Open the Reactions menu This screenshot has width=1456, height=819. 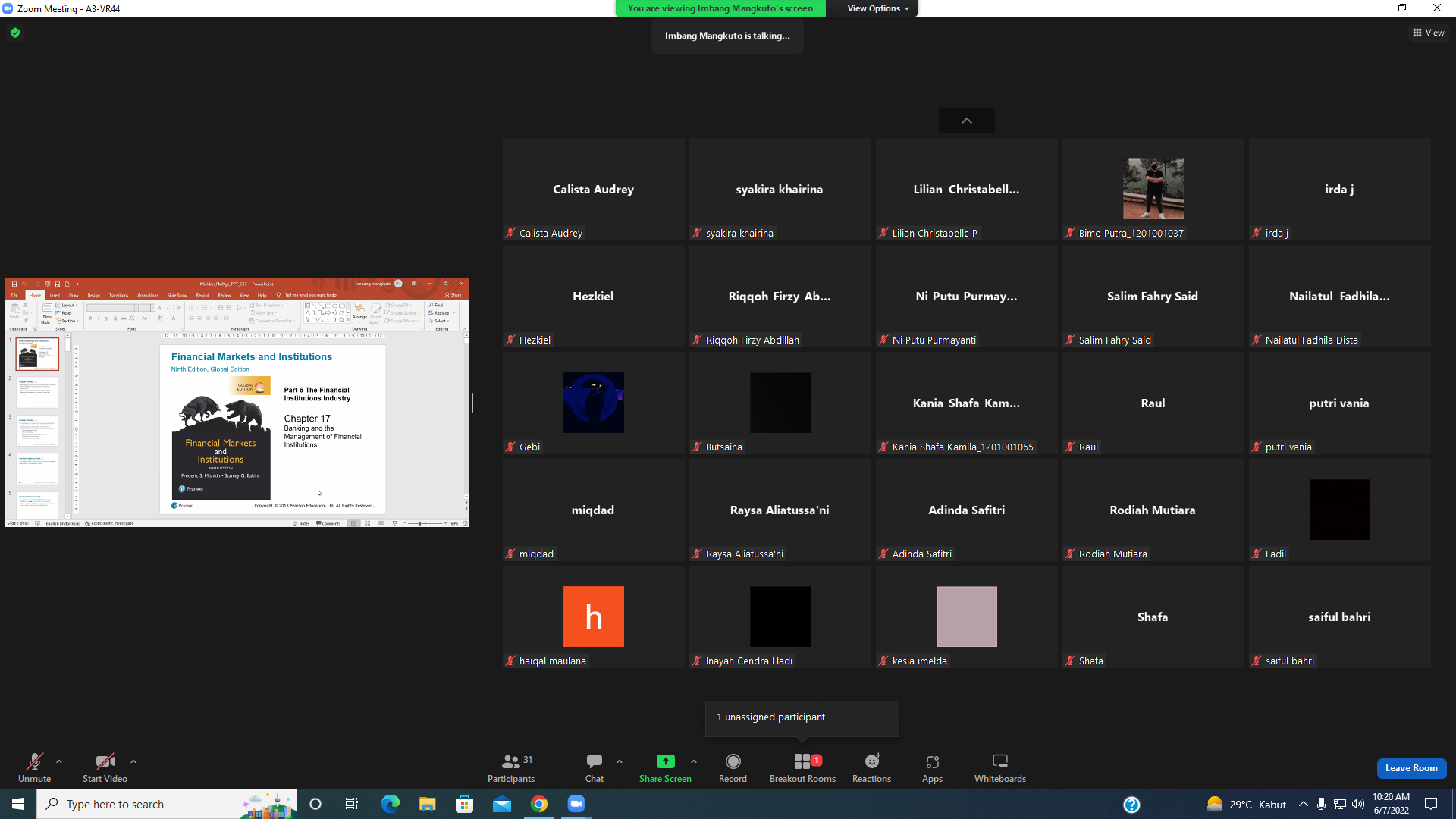(871, 767)
